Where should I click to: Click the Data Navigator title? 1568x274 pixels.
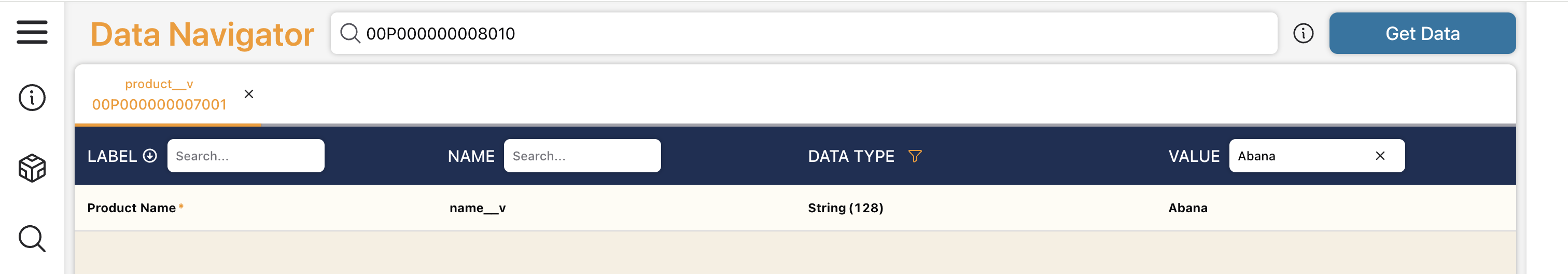click(x=202, y=34)
